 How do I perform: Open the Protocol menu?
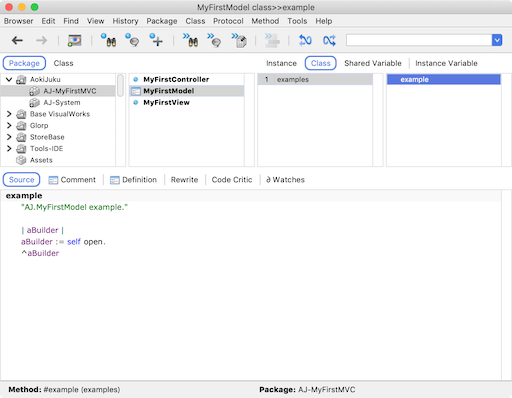coord(228,21)
